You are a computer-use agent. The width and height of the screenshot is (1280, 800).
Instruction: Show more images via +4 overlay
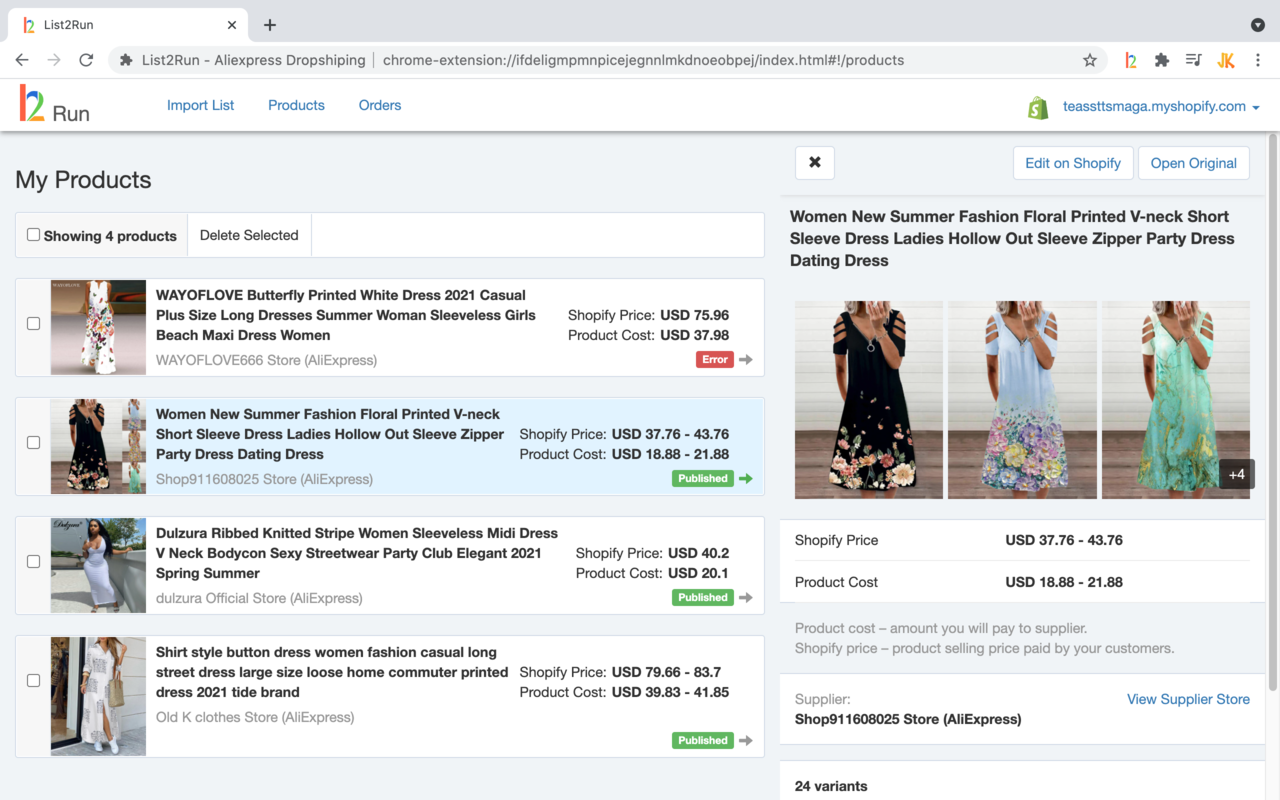pos(1236,474)
